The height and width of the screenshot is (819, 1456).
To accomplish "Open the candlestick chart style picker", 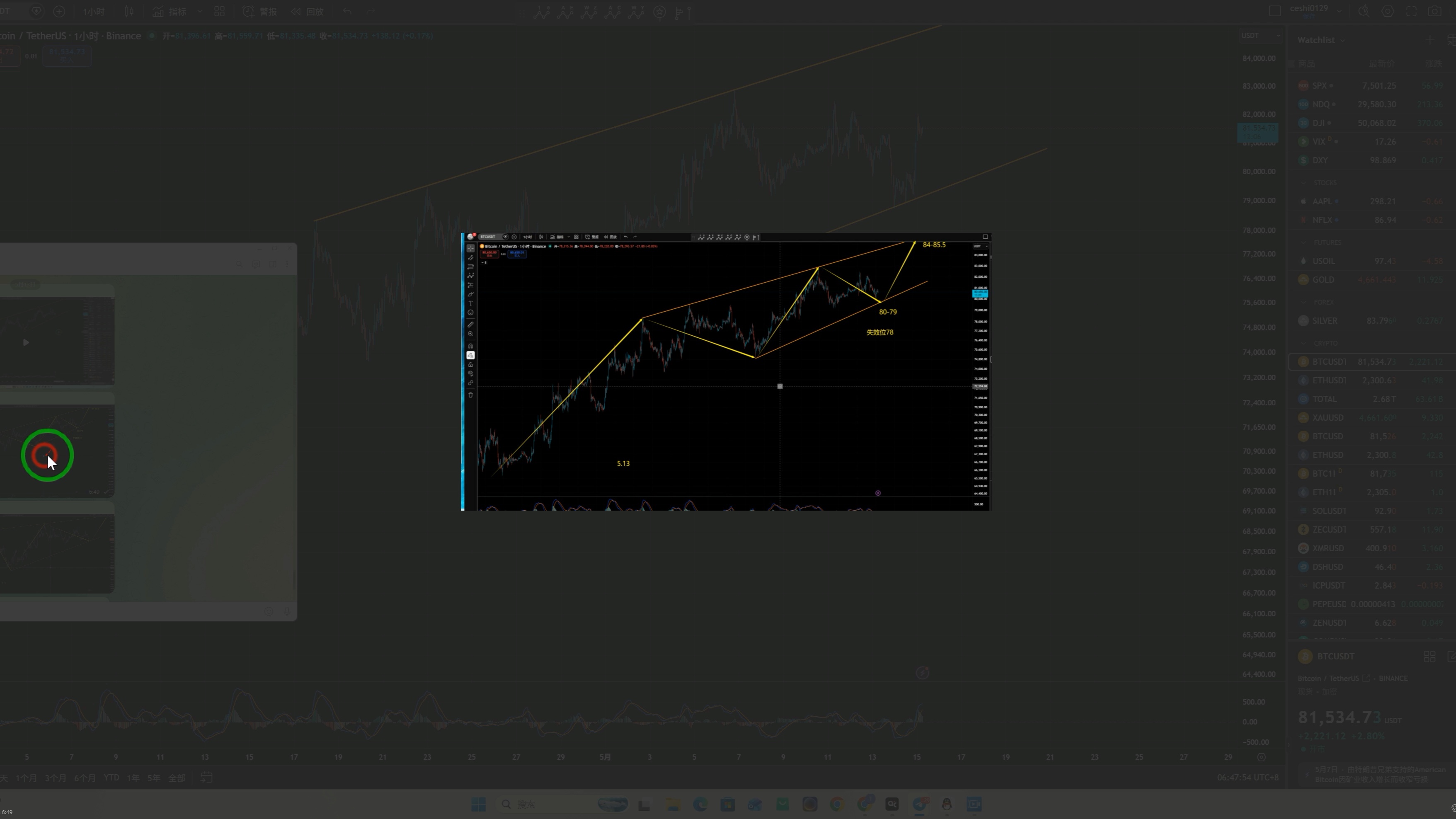I will [x=129, y=11].
